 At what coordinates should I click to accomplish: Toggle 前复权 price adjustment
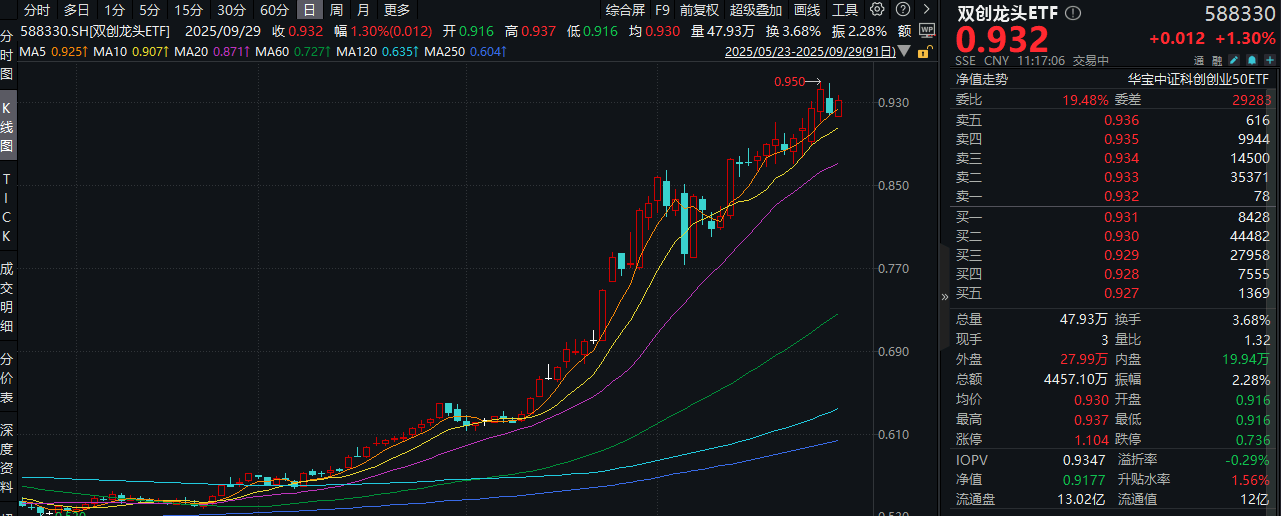[x=699, y=10]
